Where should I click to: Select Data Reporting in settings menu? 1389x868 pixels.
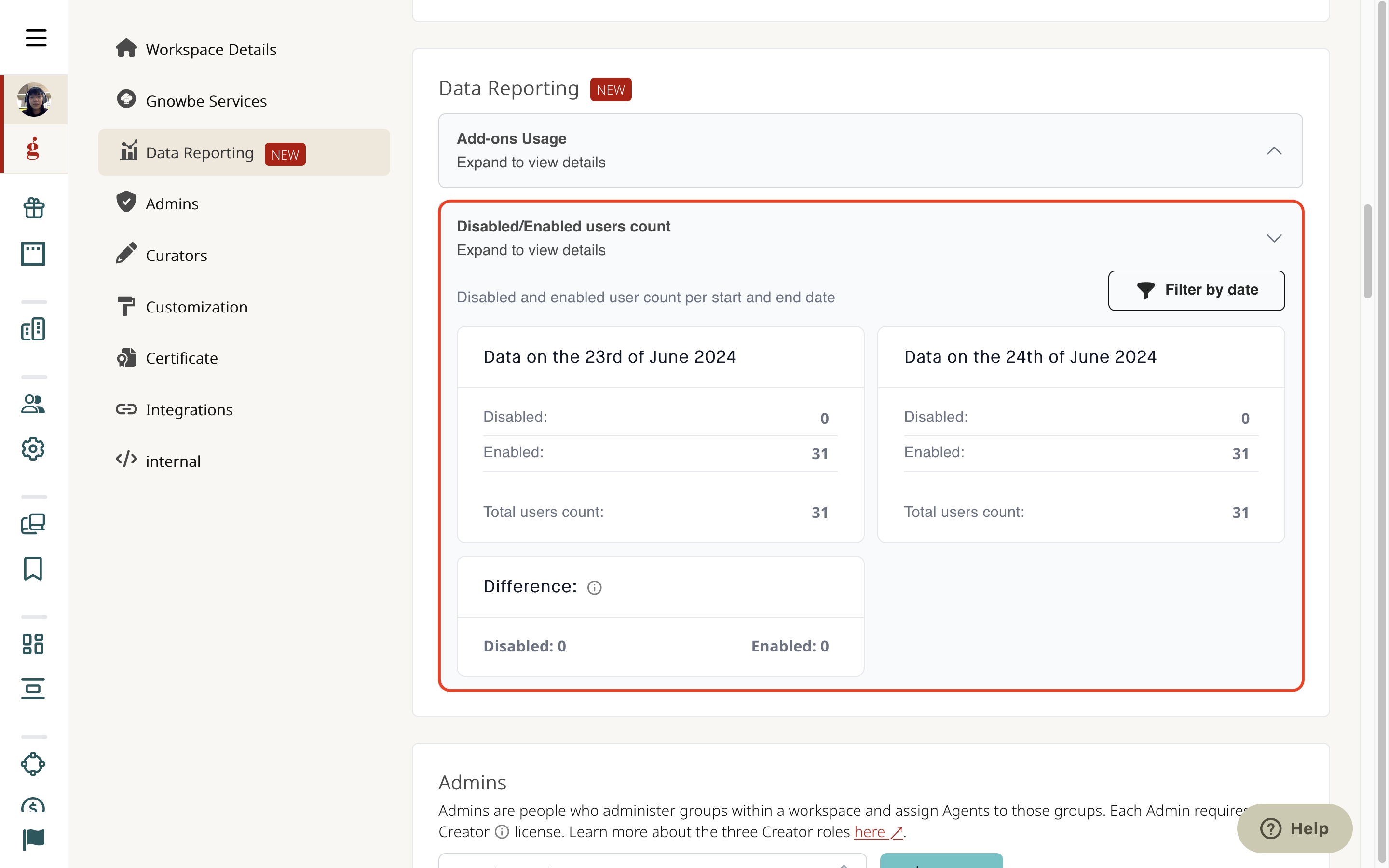click(244, 152)
